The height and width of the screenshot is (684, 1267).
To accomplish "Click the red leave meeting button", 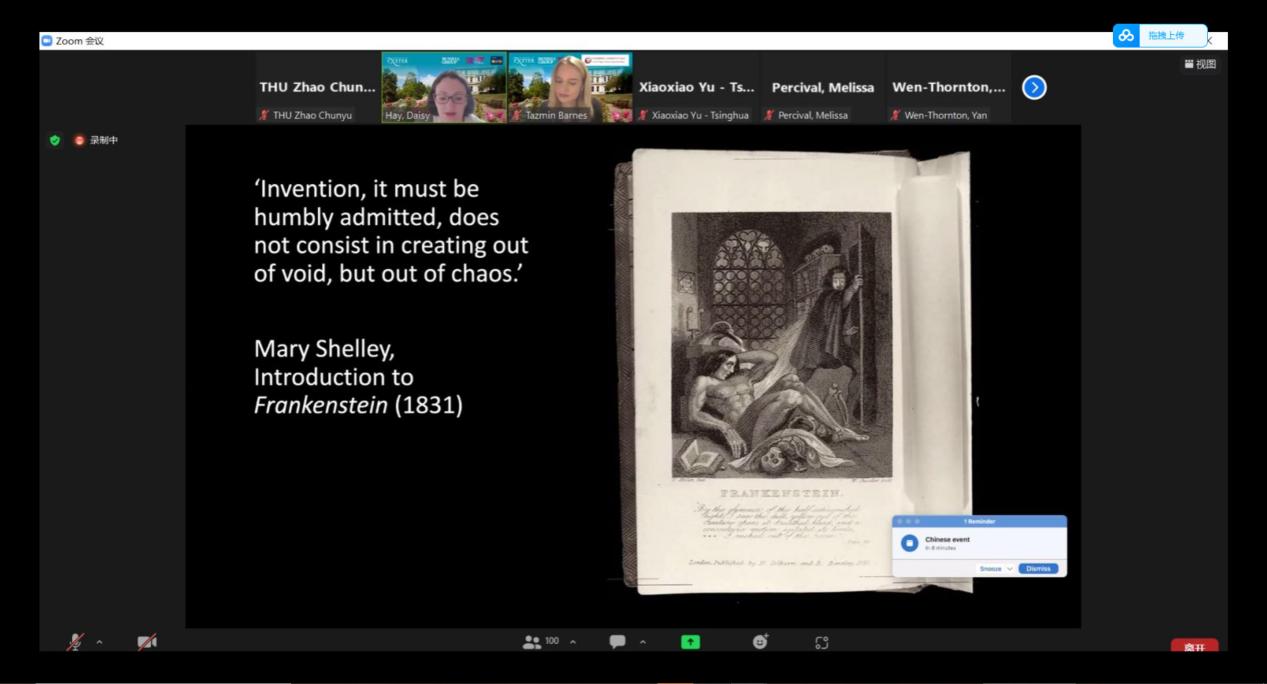I will point(1194,646).
